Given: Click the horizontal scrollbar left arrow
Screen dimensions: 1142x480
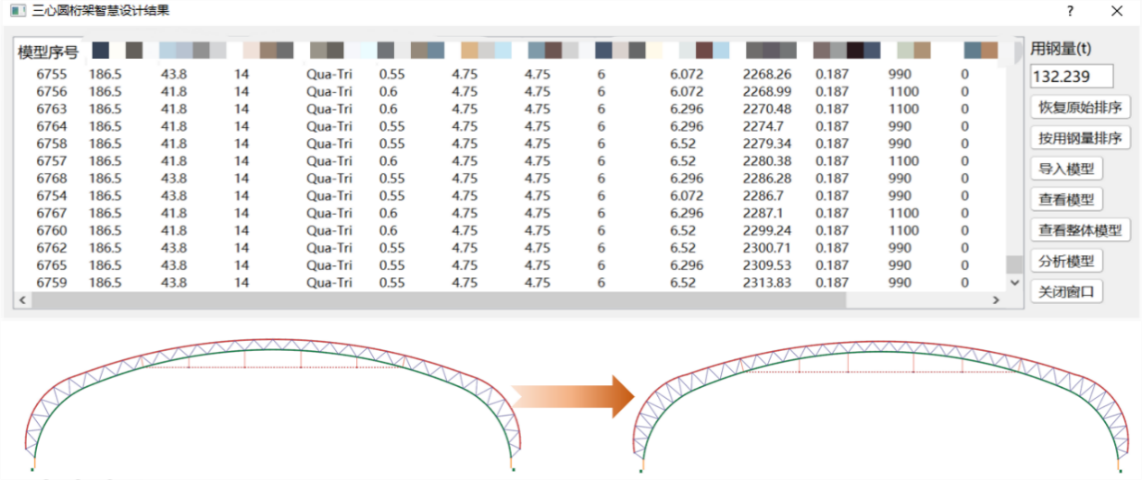Looking at the screenshot, I should tap(22, 300).
